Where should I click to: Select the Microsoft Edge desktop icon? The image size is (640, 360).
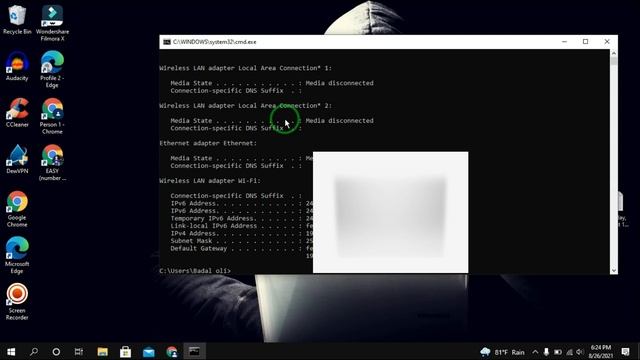pos(17,256)
